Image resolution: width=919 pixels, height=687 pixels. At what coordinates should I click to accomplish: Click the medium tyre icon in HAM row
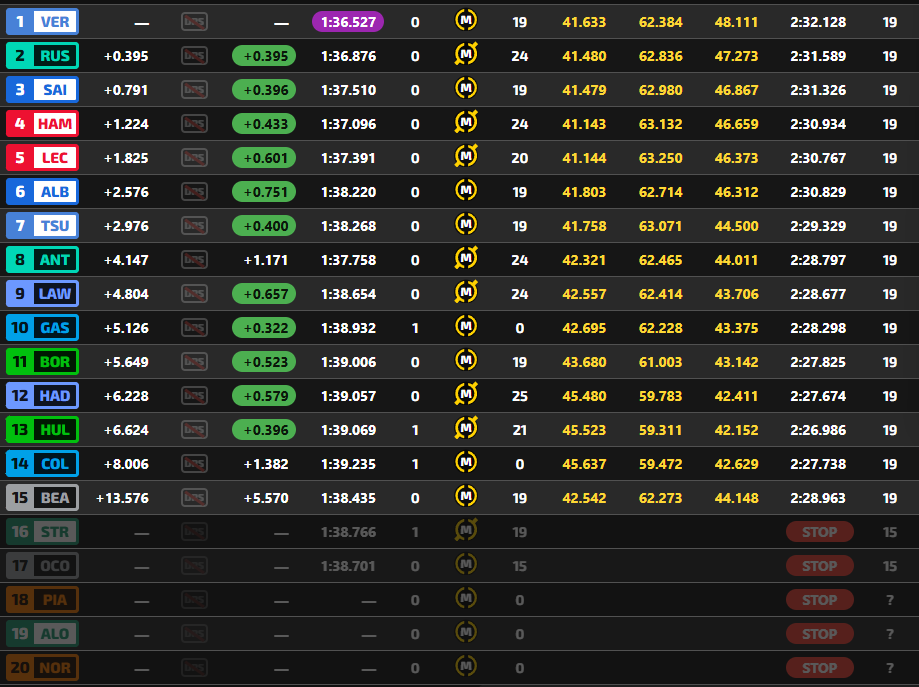466,123
